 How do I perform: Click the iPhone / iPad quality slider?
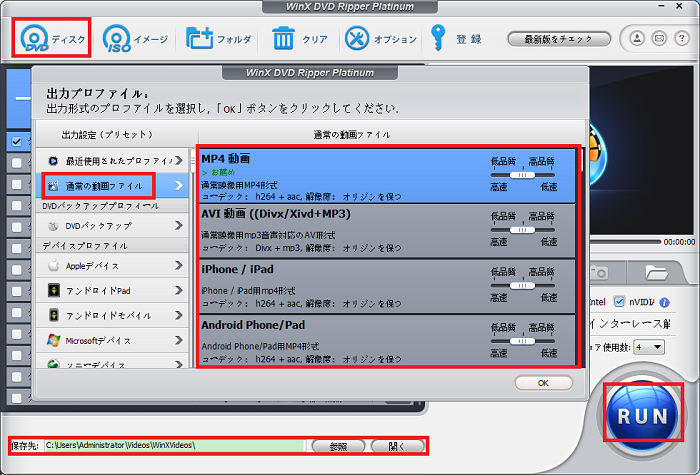(x=522, y=286)
